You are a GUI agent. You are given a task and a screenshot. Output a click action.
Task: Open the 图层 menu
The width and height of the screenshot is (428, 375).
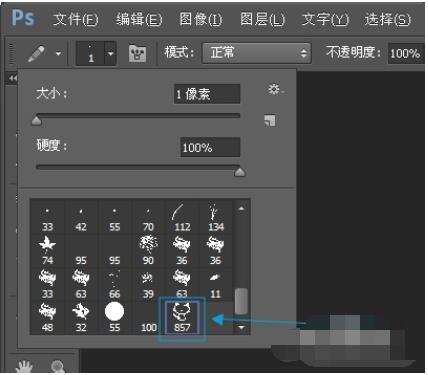point(263,19)
